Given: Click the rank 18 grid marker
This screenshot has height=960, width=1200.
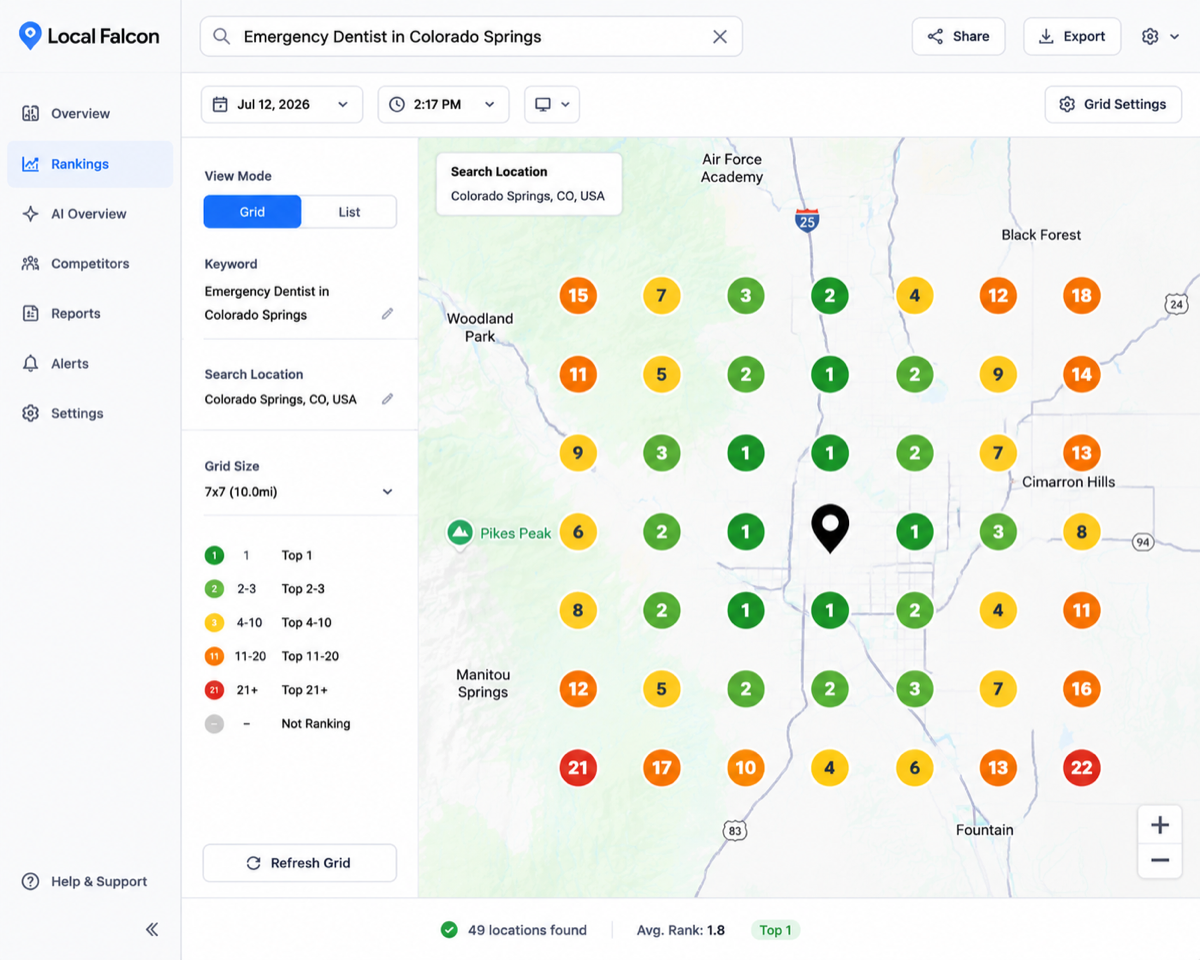Looking at the screenshot, I should (x=1081, y=296).
